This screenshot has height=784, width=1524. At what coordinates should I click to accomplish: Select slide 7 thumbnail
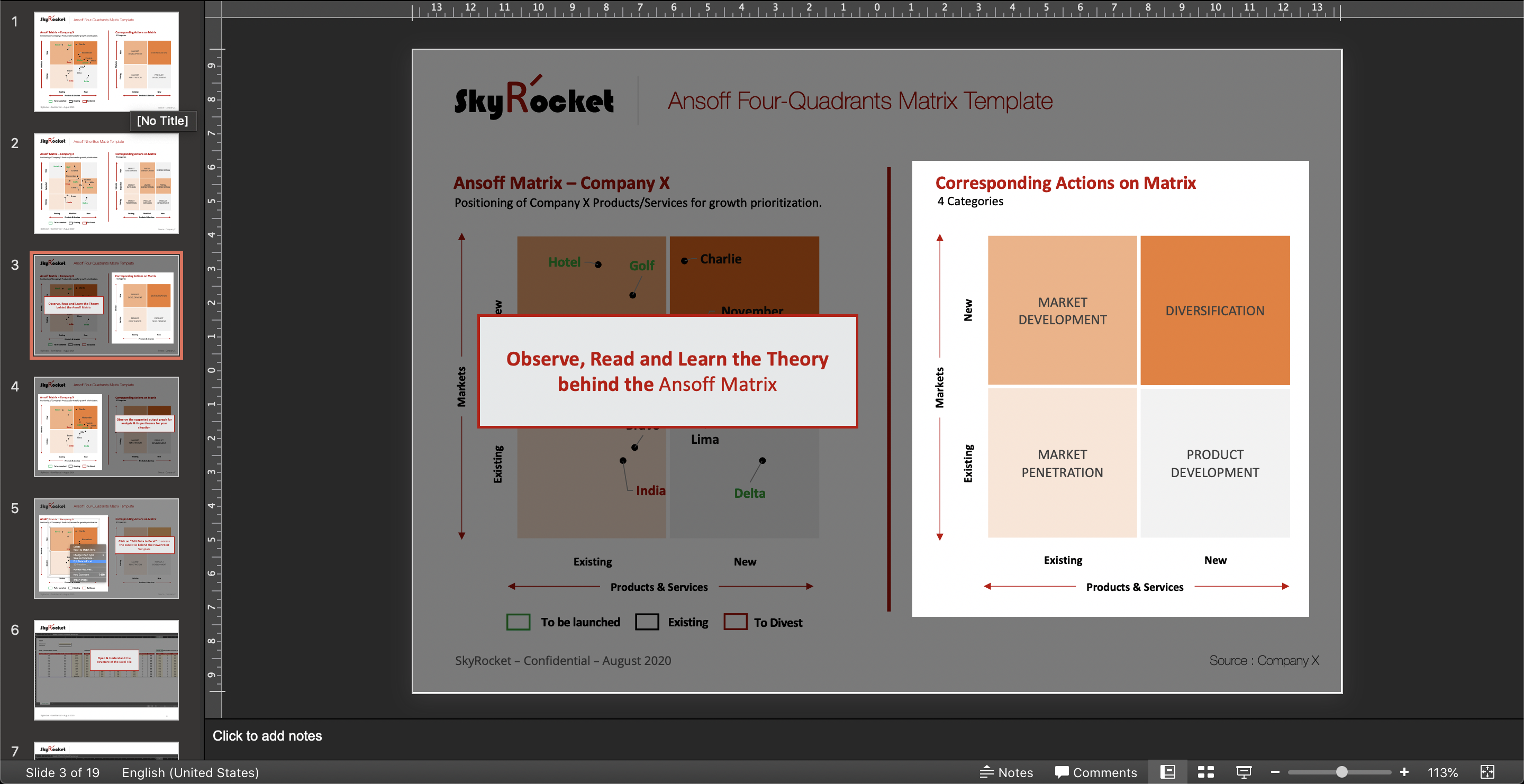coord(106,750)
